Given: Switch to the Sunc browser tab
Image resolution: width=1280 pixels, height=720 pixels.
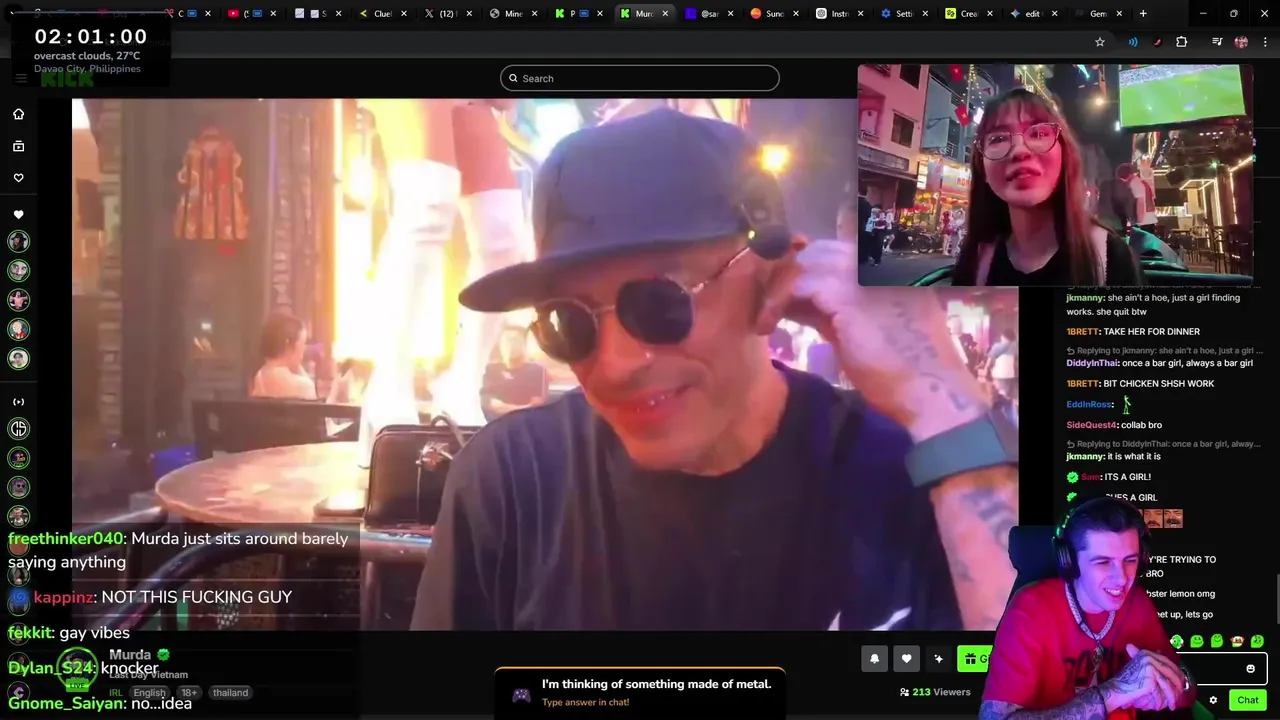Looking at the screenshot, I should [774, 14].
